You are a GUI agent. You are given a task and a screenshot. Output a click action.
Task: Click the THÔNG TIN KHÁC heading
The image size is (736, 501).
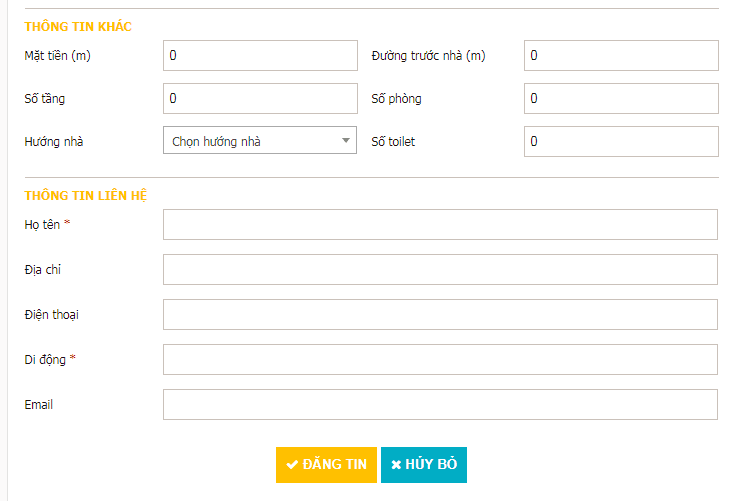click(x=78, y=26)
